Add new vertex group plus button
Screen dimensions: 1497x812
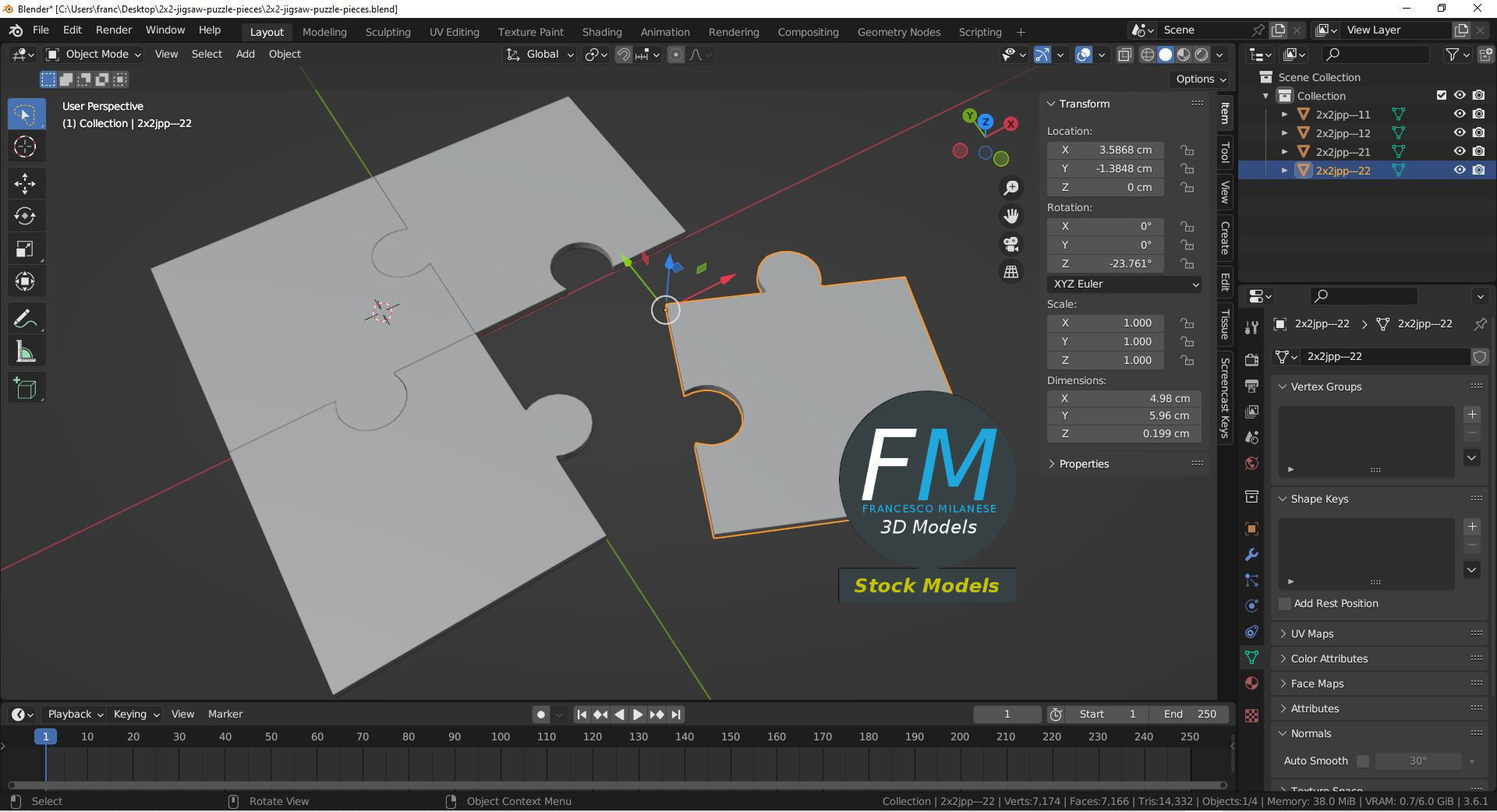pyautogui.click(x=1472, y=415)
